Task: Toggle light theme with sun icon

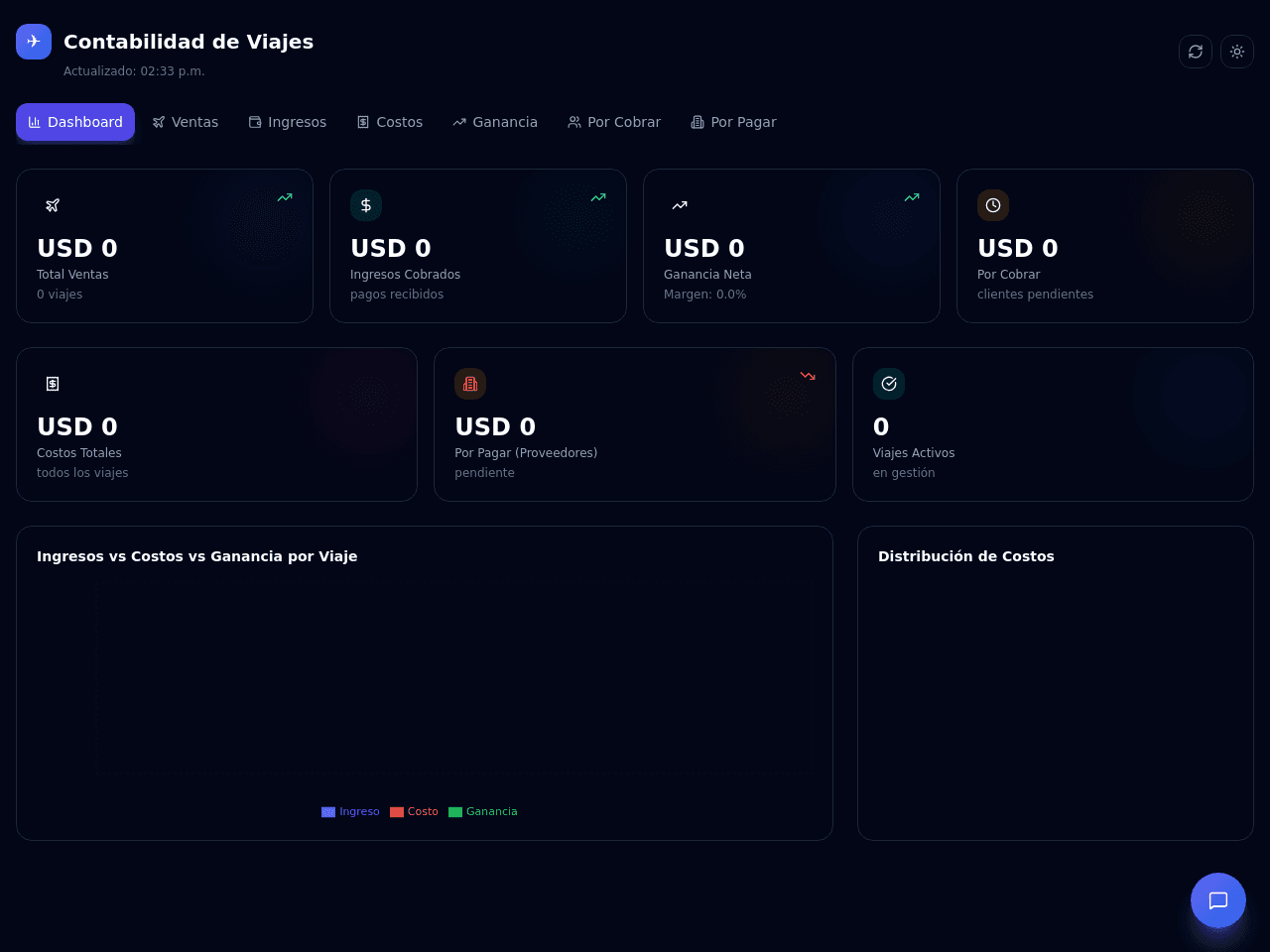Action: [x=1237, y=52]
